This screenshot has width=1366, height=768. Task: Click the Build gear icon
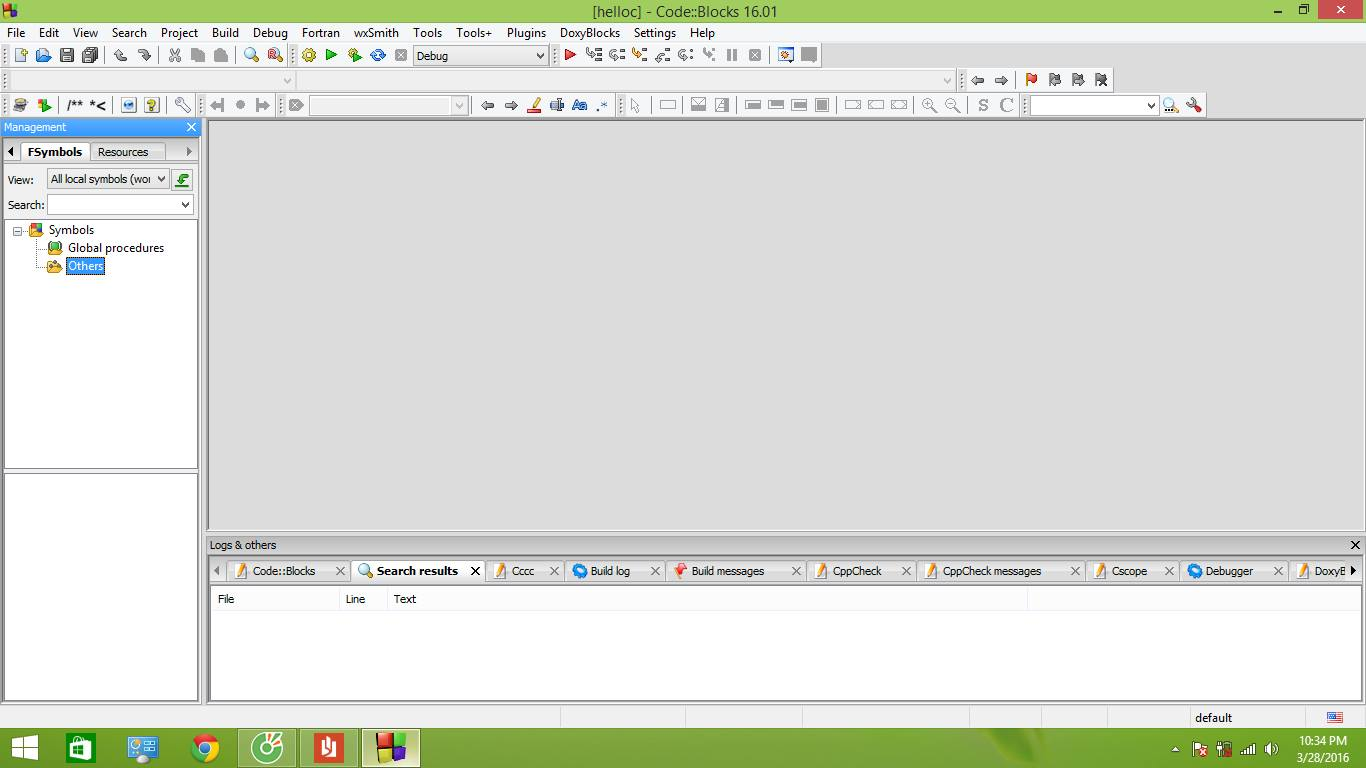tap(308, 55)
